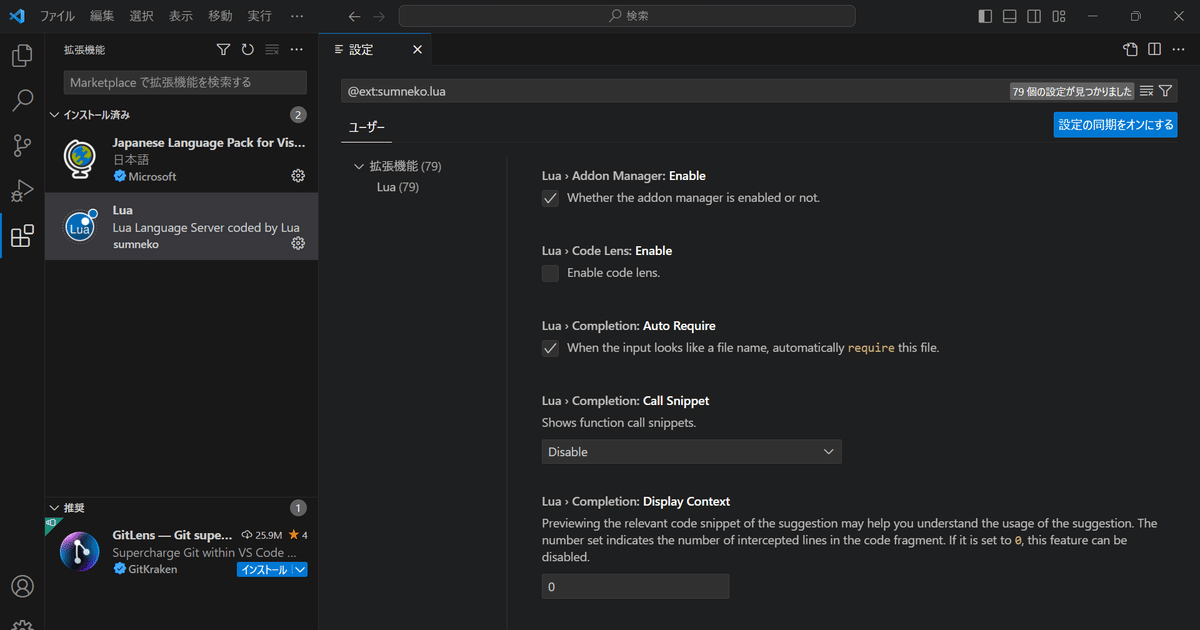Close the 設定 tab
The width and height of the screenshot is (1200, 630).
coord(417,49)
